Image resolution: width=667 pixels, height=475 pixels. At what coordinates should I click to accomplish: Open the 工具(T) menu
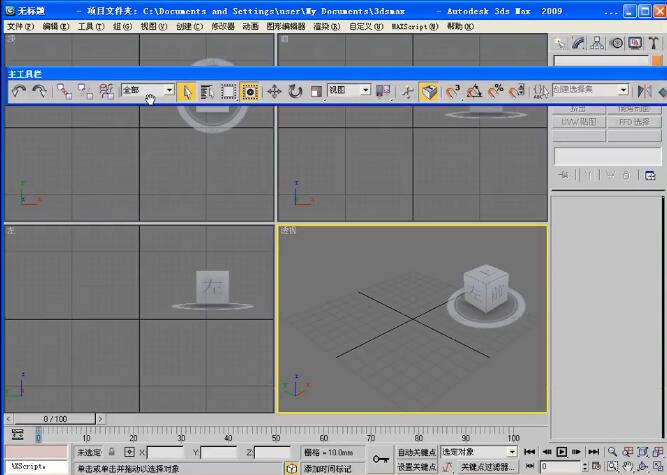91,26
